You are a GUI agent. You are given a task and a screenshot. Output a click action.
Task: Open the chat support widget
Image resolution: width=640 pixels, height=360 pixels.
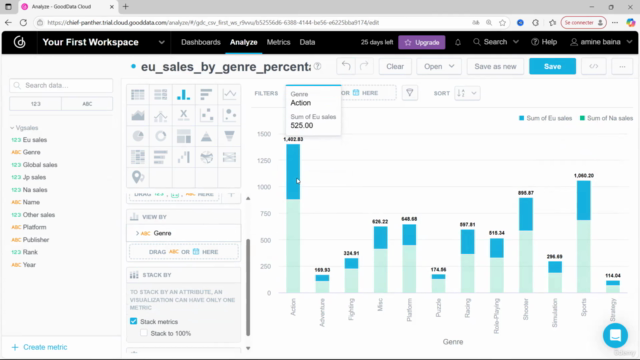(615, 335)
